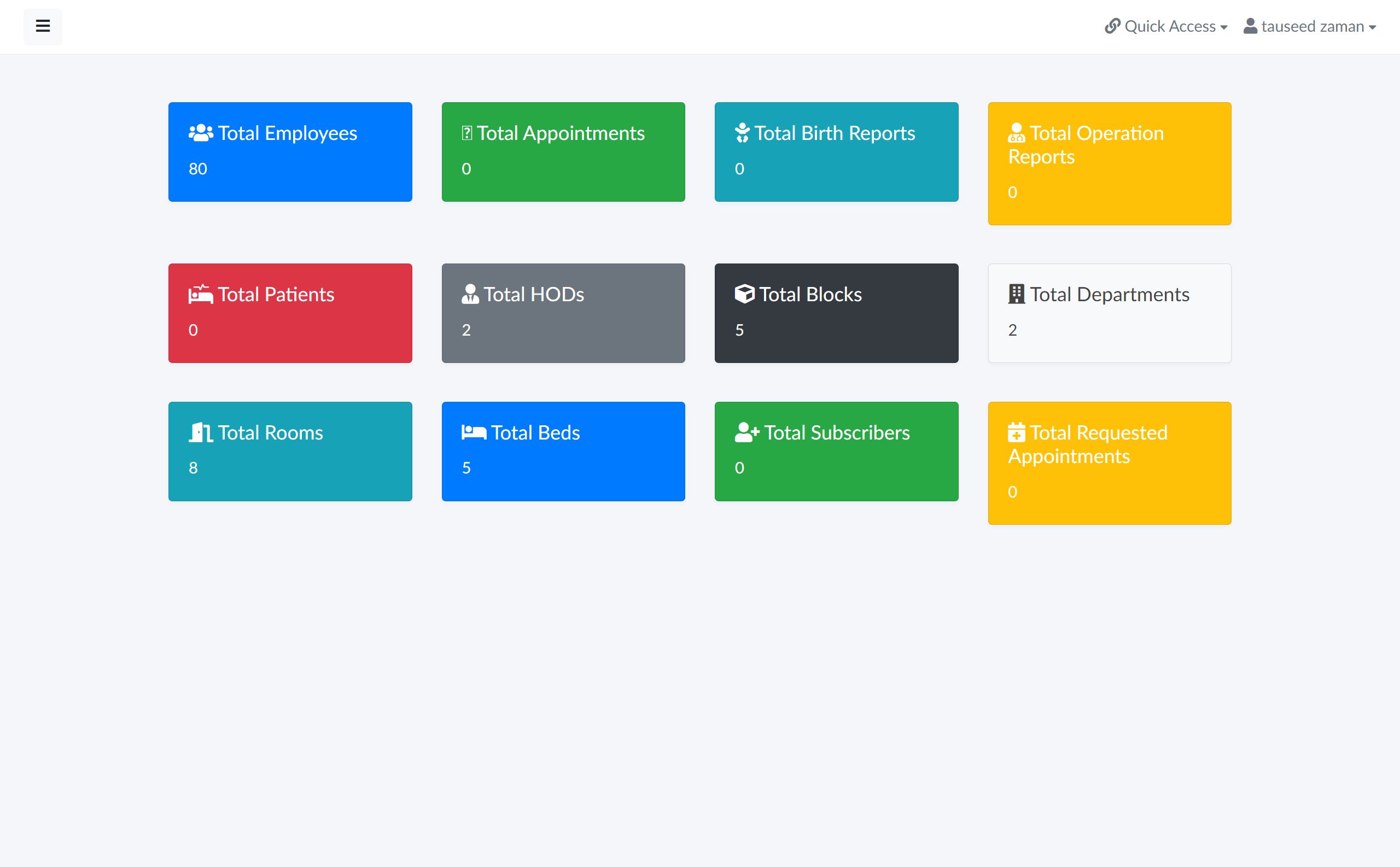
Task: Expand the tauseed zaman user menu
Action: 1309,26
